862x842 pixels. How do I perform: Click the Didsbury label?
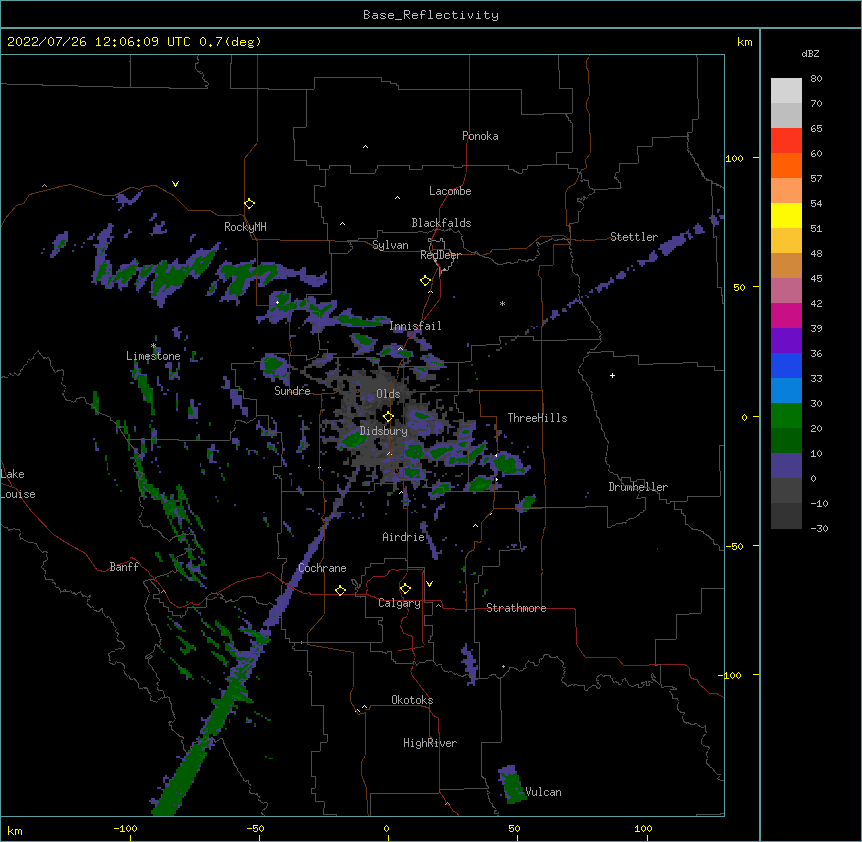coord(384,431)
